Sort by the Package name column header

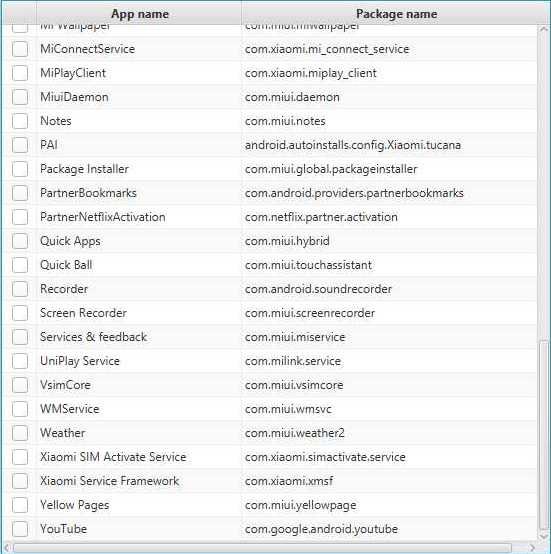pyautogui.click(x=396, y=14)
